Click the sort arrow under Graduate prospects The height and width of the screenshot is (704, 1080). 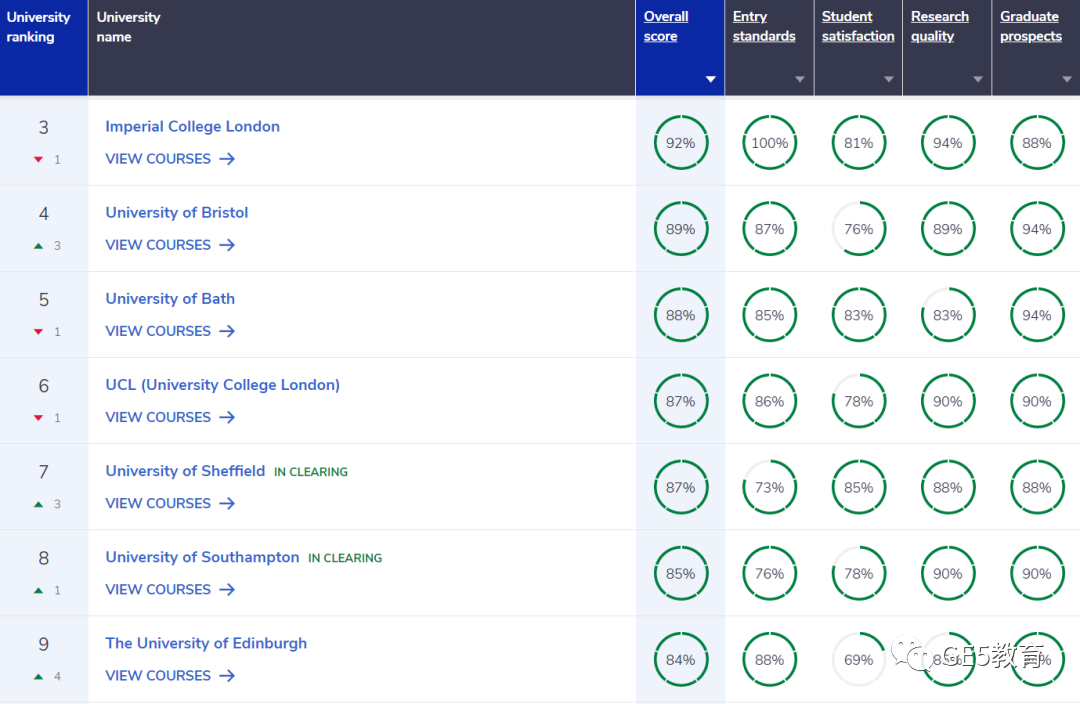tap(1067, 79)
